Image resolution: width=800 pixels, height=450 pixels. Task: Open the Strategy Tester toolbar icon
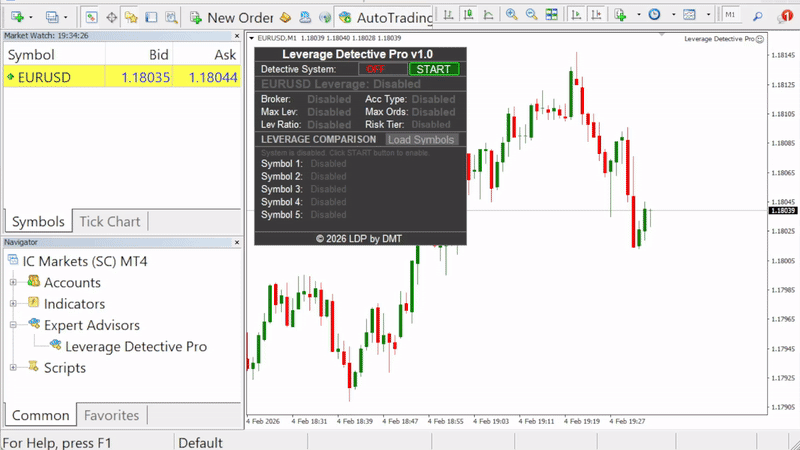coord(171,17)
